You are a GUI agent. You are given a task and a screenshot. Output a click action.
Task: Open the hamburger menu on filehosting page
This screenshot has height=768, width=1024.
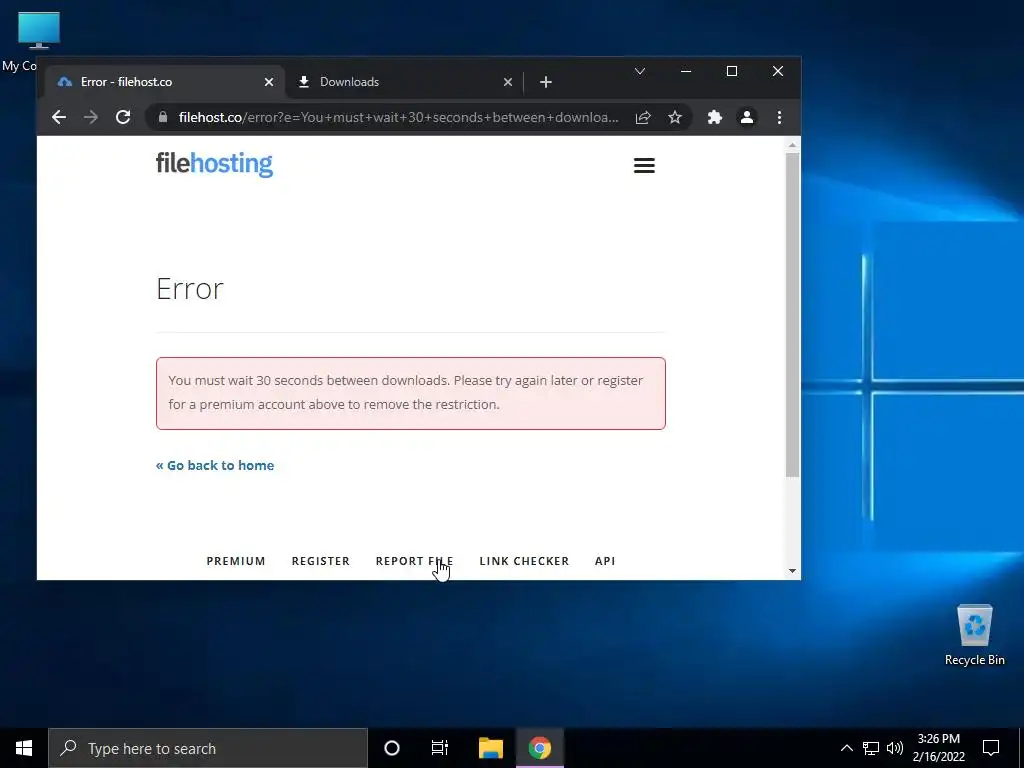(644, 165)
